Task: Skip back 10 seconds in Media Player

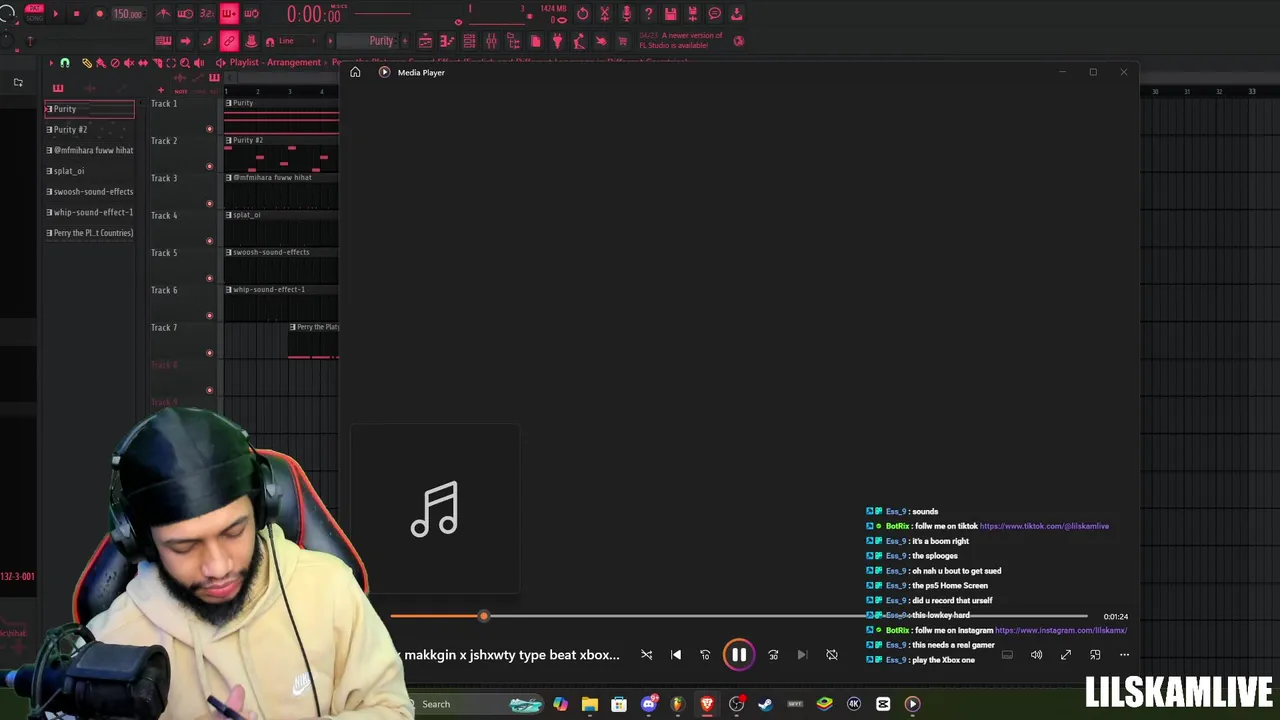Action: pyautogui.click(x=705, y=655)
